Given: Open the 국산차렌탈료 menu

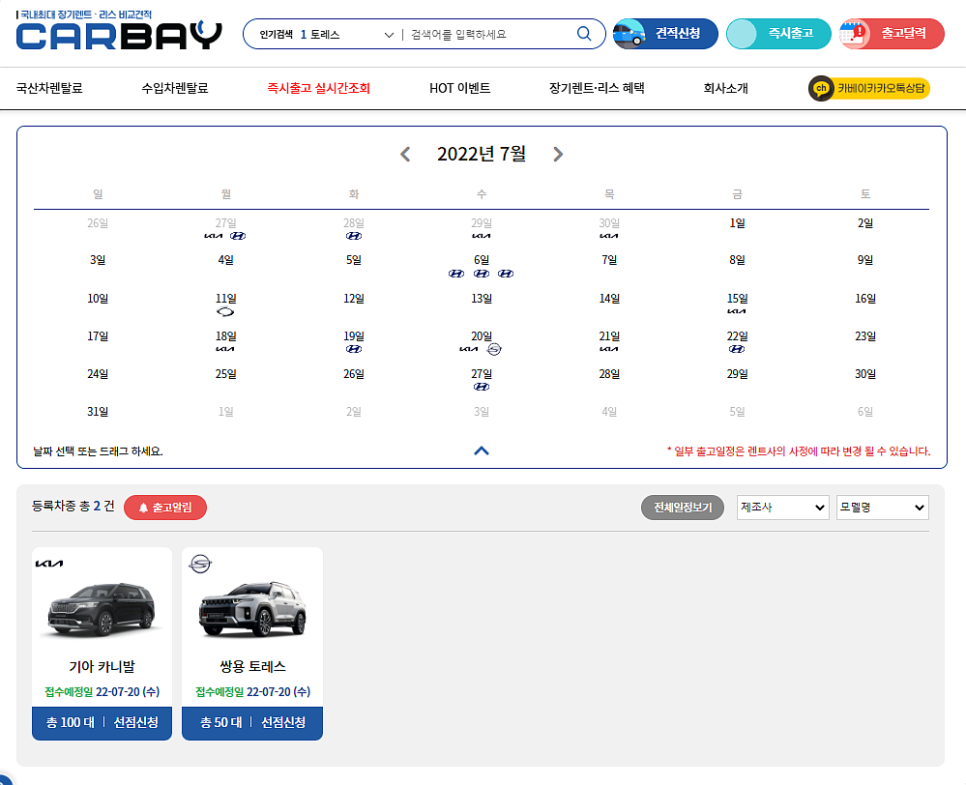Looking at the screenshot, I should point(49,88).
